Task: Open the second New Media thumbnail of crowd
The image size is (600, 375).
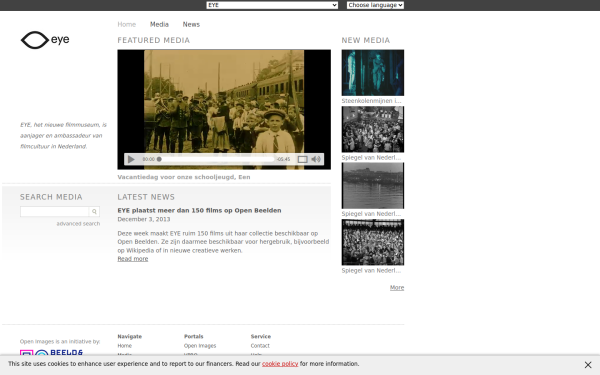Action: [x=373, y=129]
